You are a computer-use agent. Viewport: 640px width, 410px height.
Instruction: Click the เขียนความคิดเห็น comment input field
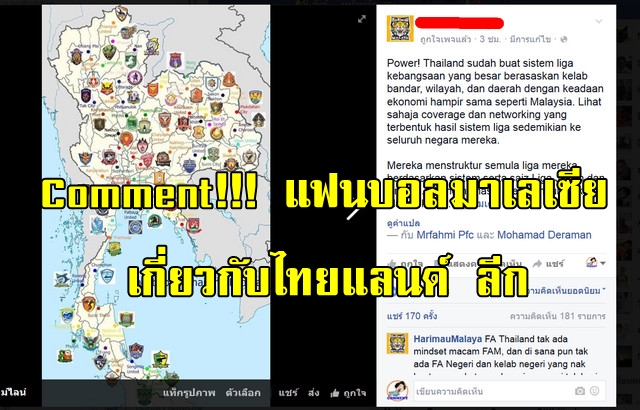pyautogui.click(x=509, y=391)
